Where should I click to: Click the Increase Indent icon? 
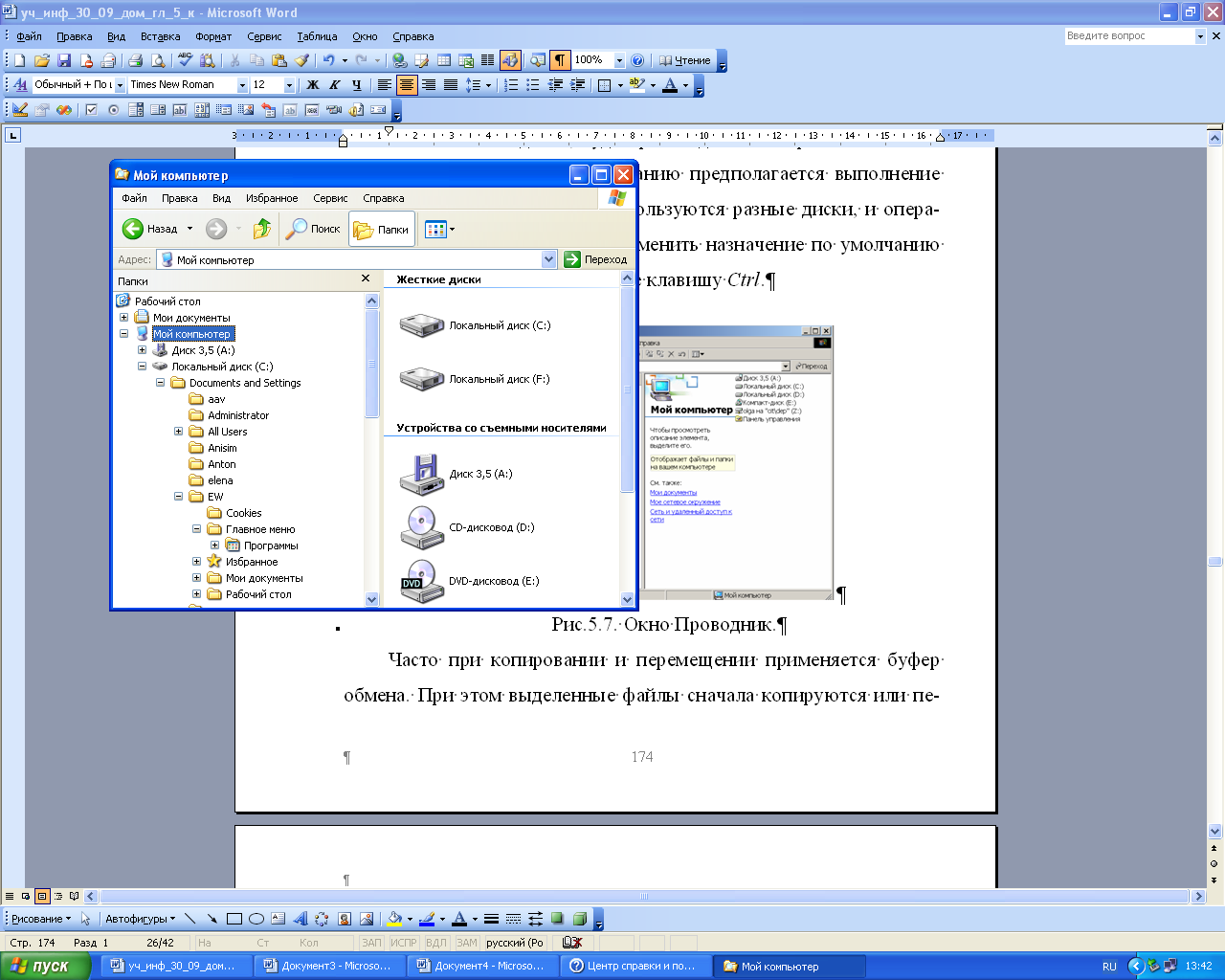point(577,85)
